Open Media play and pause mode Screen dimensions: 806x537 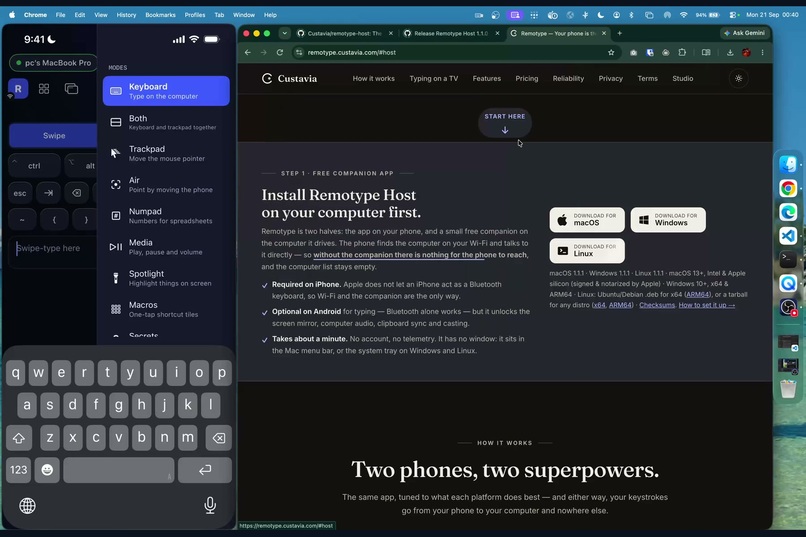point(166,247)
